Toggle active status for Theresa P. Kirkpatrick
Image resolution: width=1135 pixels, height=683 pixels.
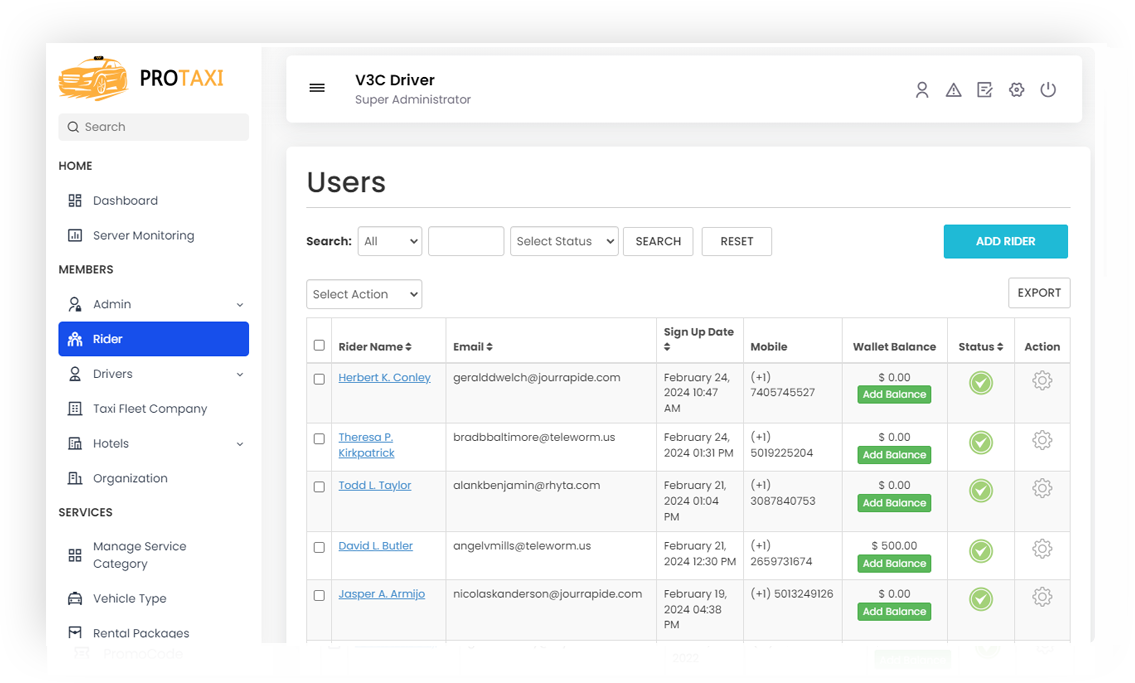coord(980,440)
